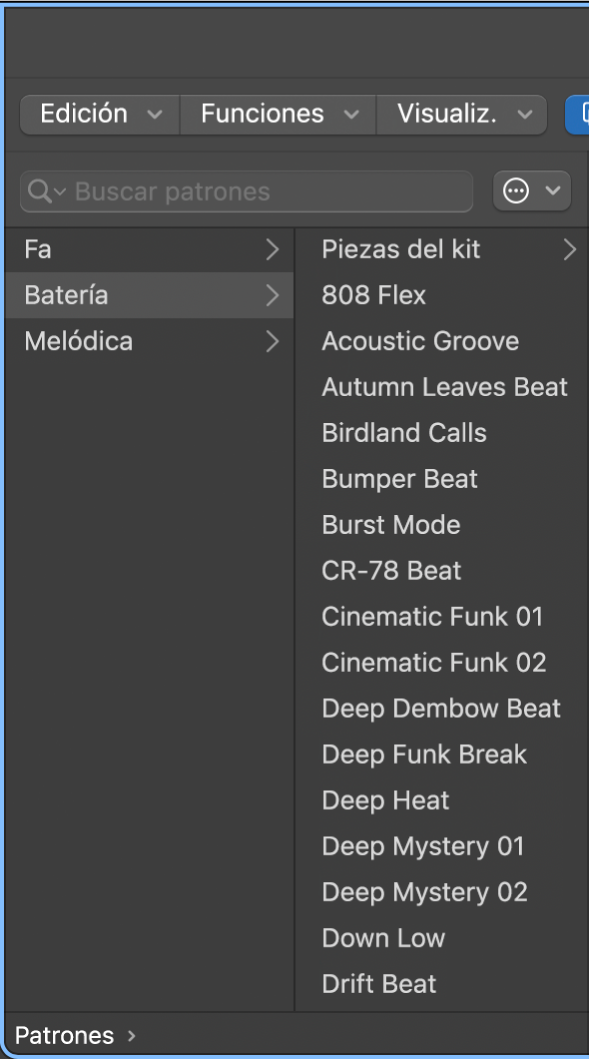Select Cinematic Funk 02 pattern
Viewport: 591px width, 1059px height.
point(434,663)
